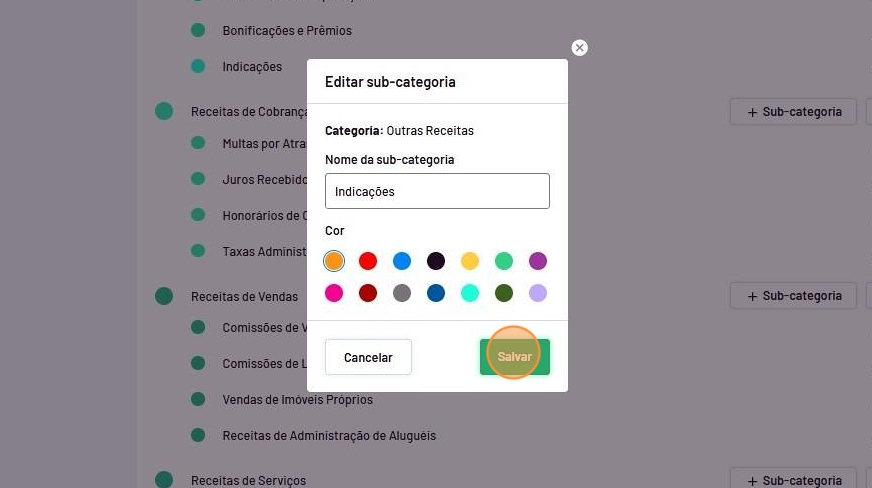Edit the Nome da sub-categoria field
The image size is (872, 488).
coord(437,191)
